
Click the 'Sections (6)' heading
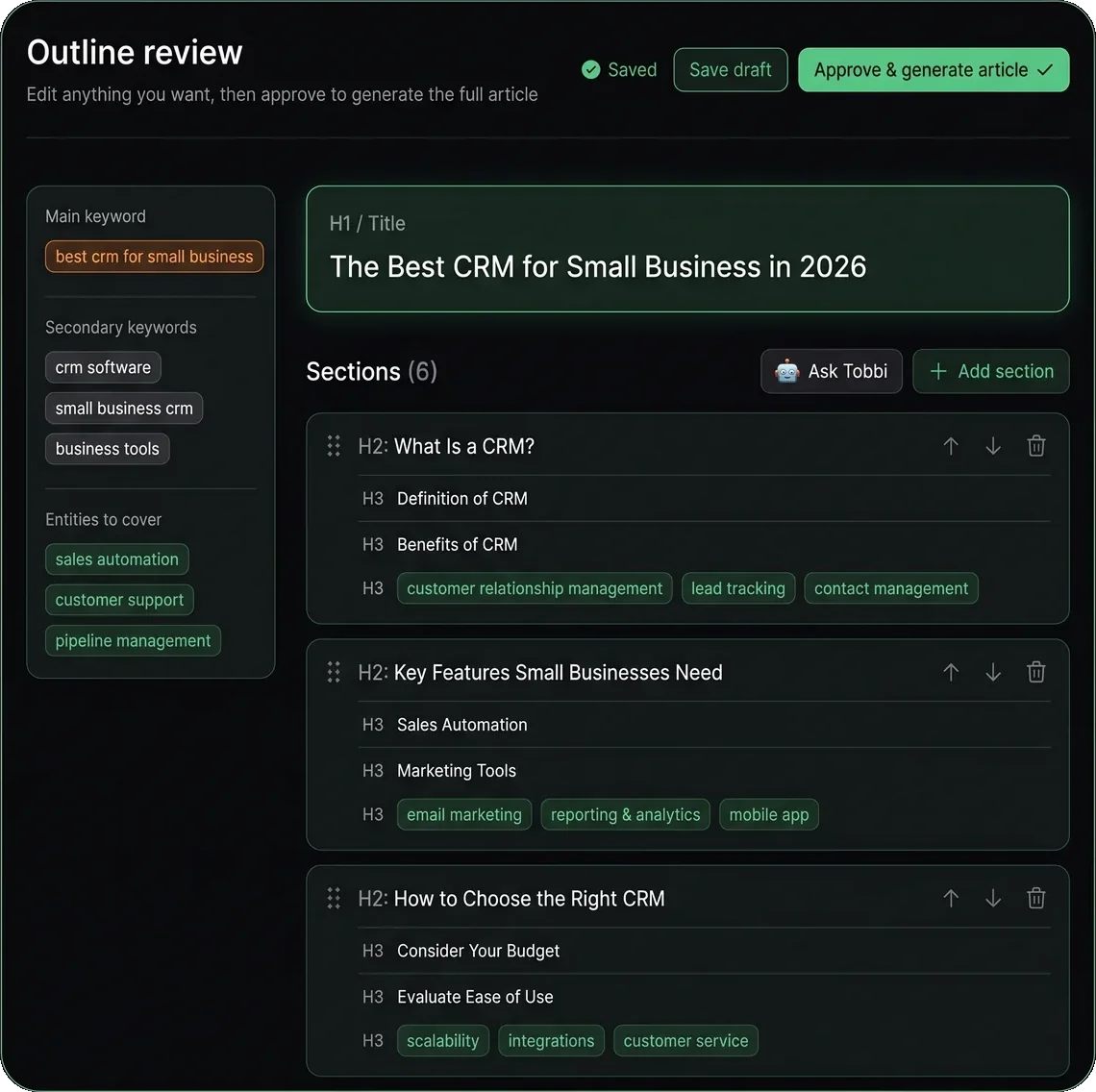point(372,371)
